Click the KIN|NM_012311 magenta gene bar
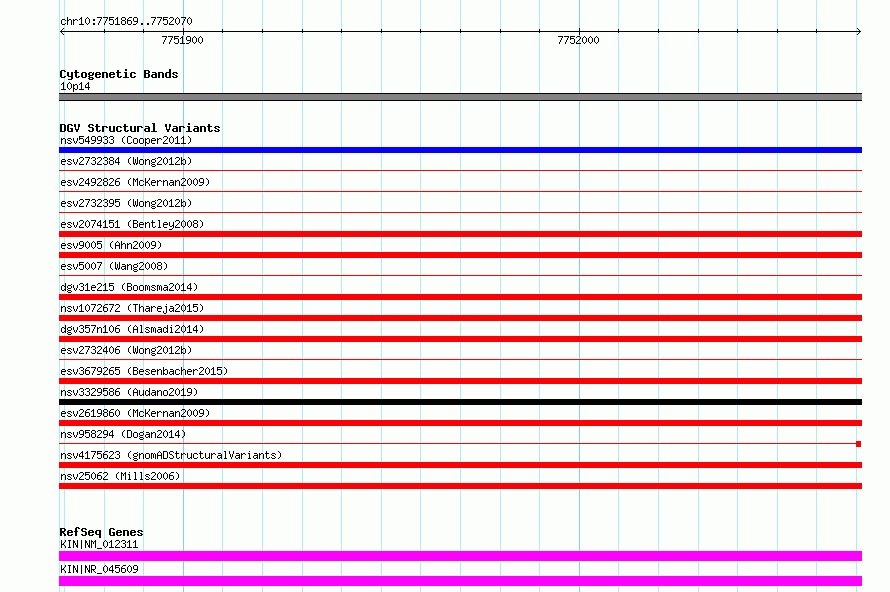Screen dimensions: 890x592 click(460, 556)
